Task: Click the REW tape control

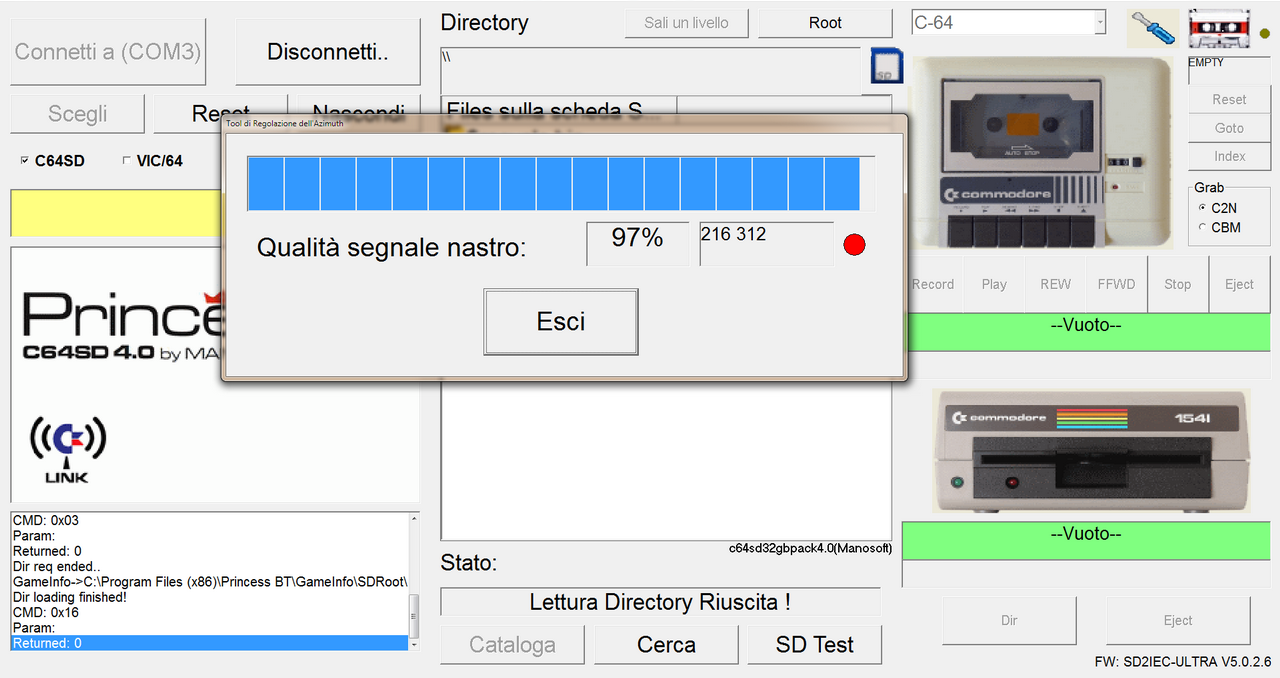Action: point(1055,284)
